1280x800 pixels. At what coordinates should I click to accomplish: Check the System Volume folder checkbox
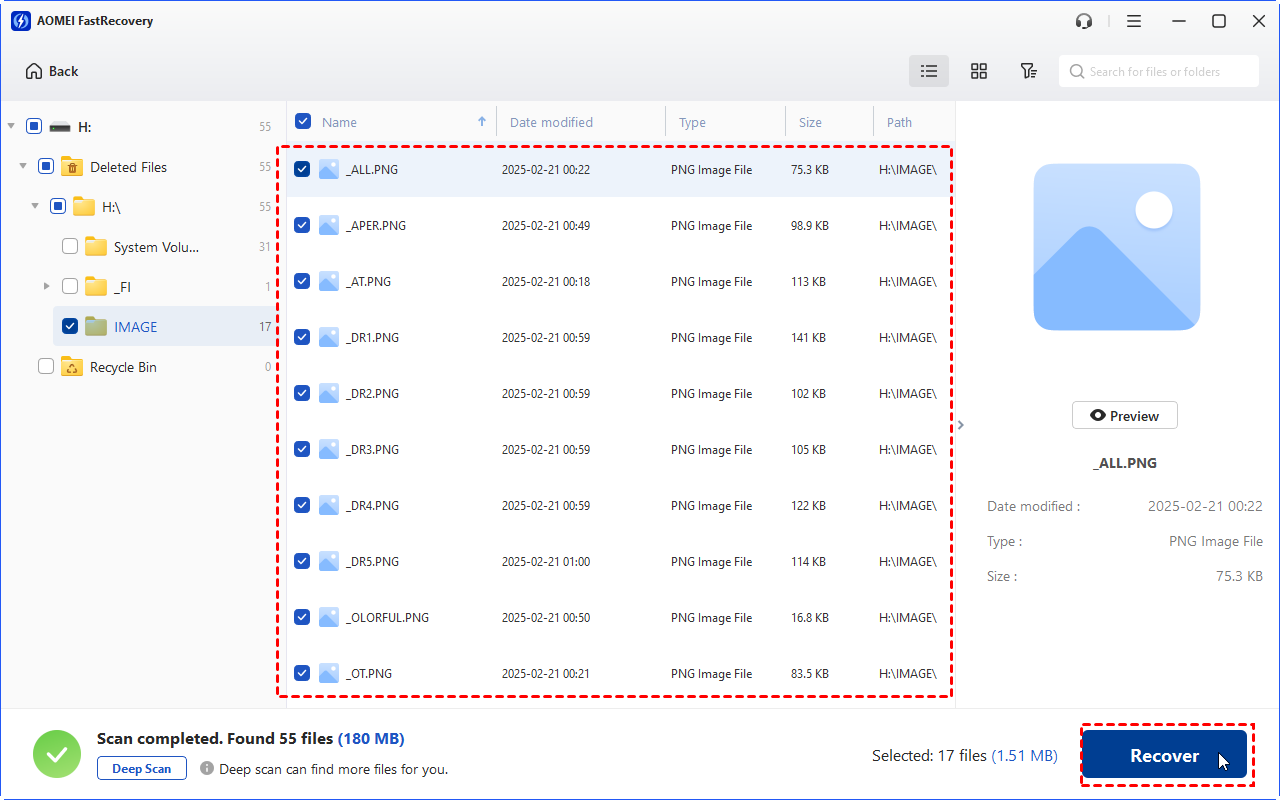pyautogui.click(x=70, y=246)
